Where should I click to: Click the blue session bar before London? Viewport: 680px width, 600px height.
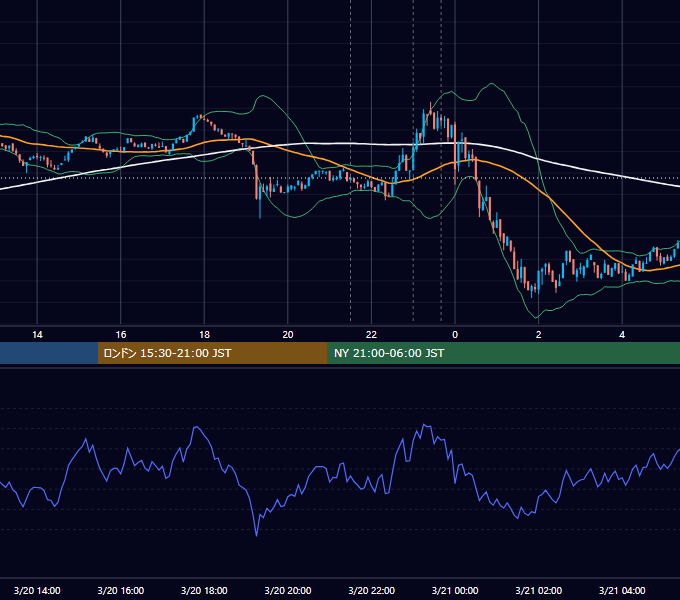point(49,353)
